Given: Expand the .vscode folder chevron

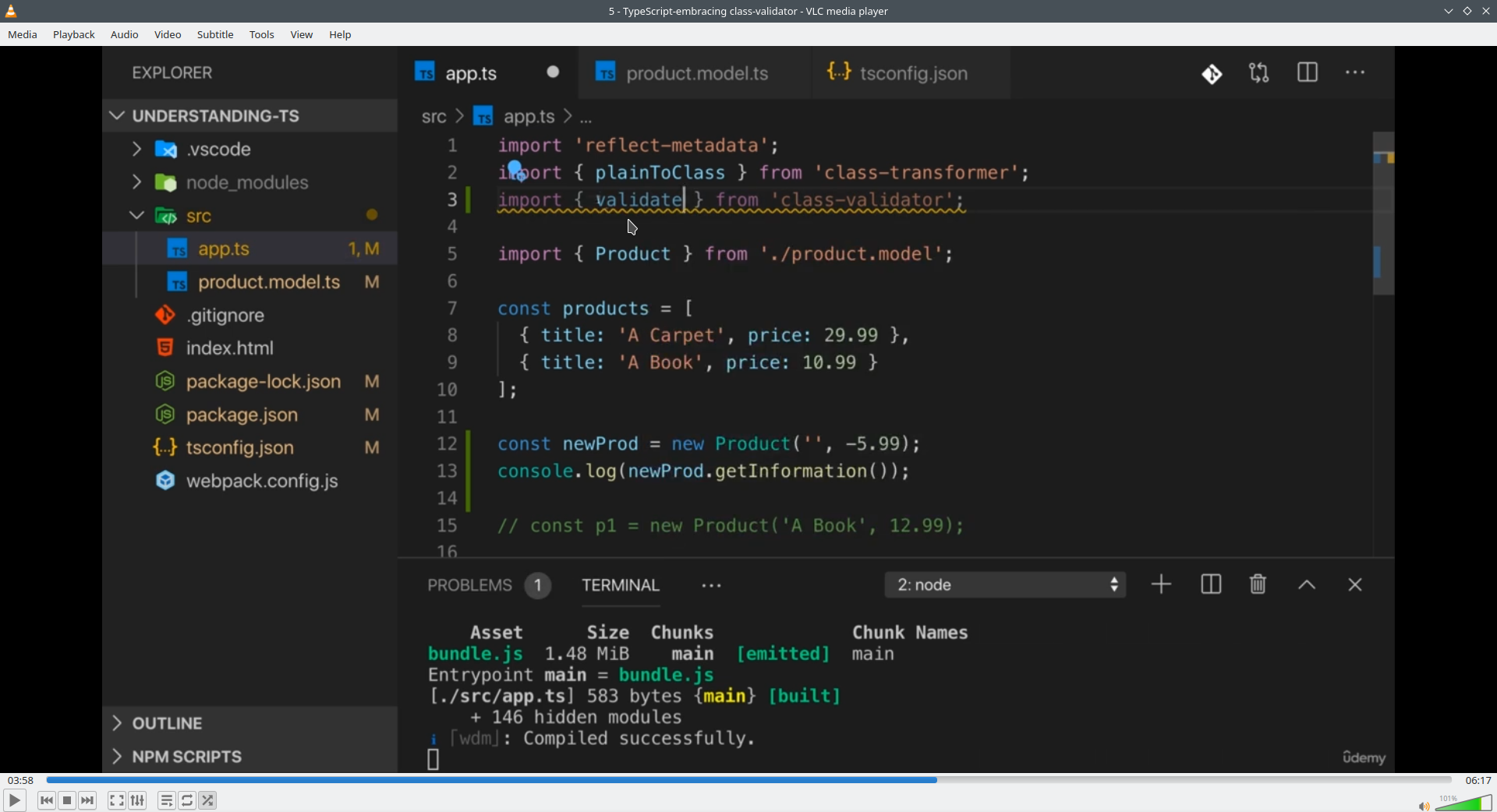Looking at the screenshot, I should pos(136,149).
